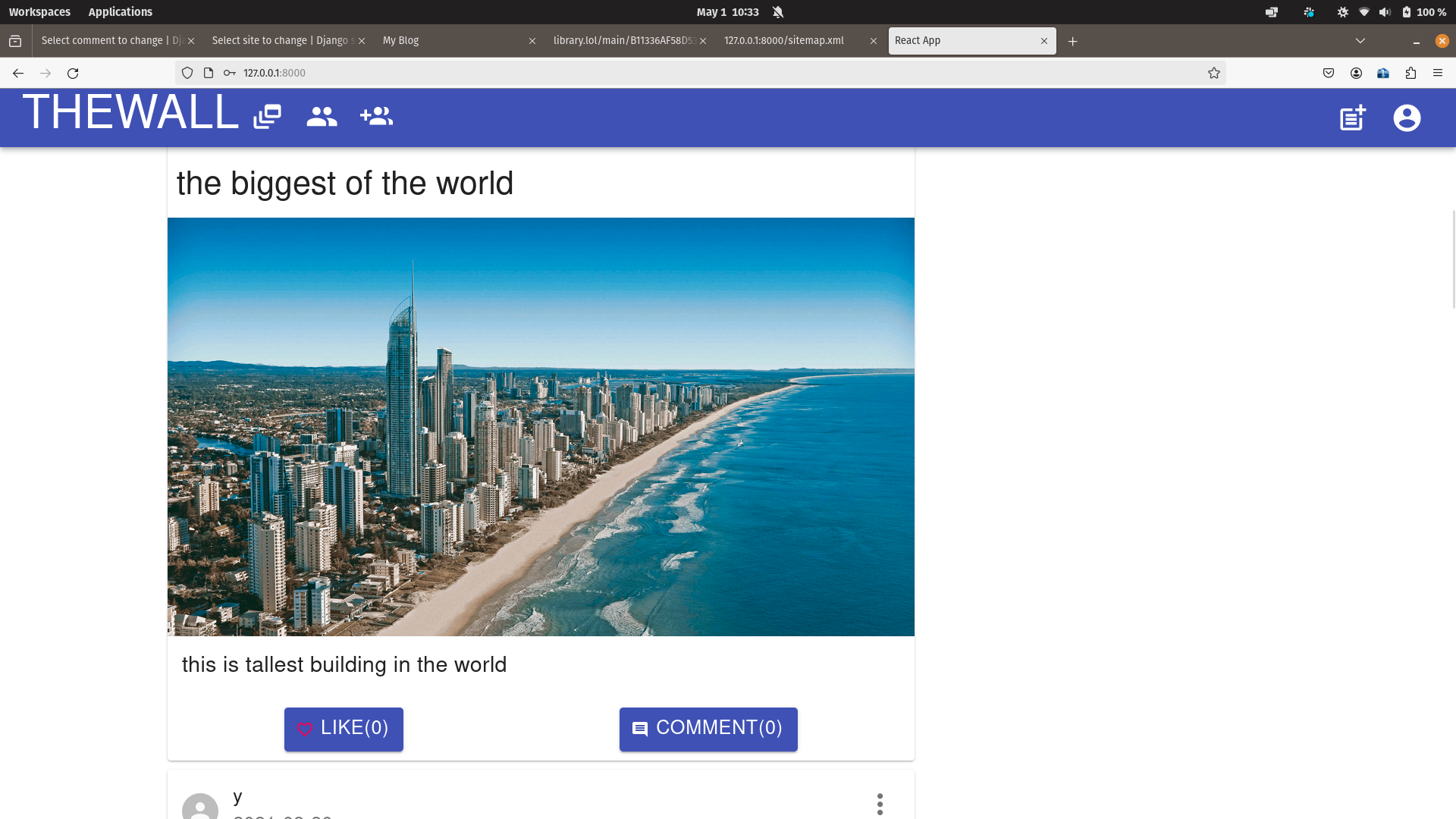Click the post title 'the biggest of the world'

[345, 184]
